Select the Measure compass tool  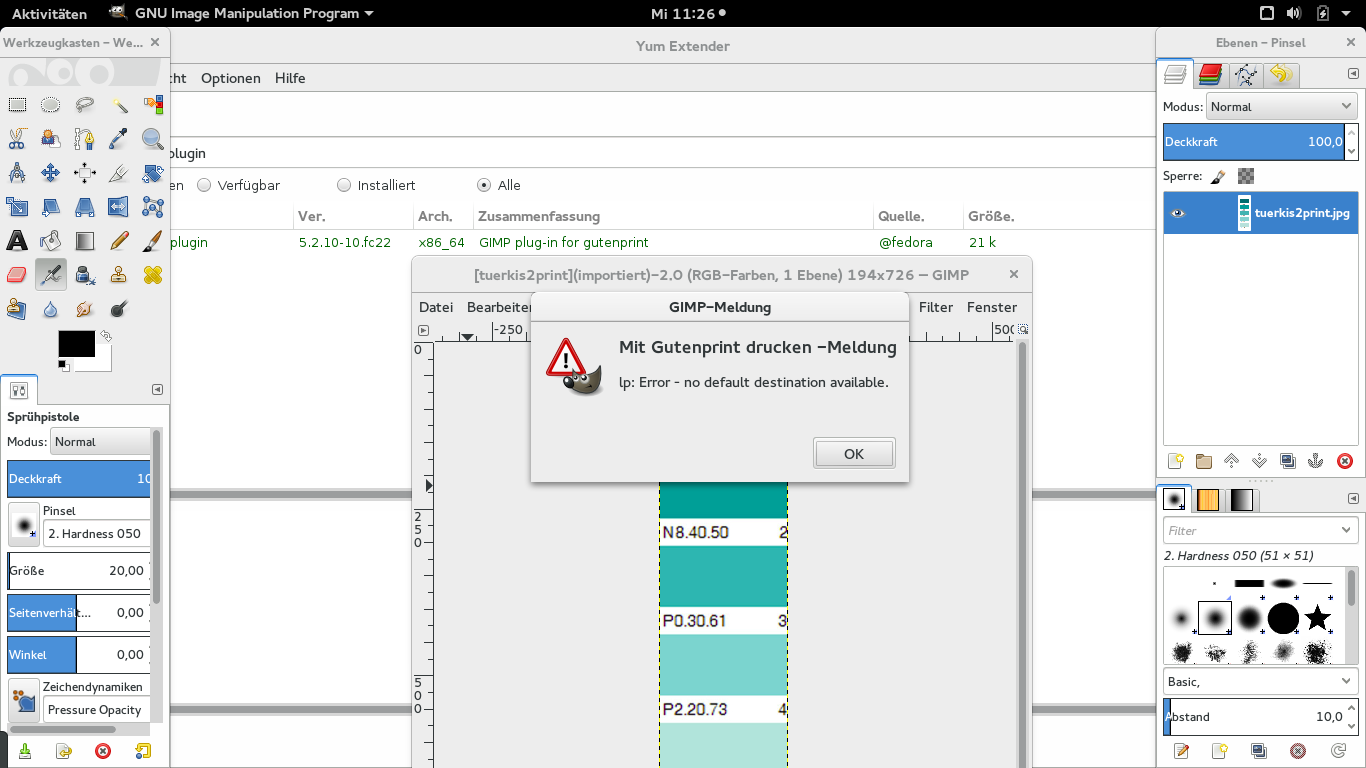point(17,173)
